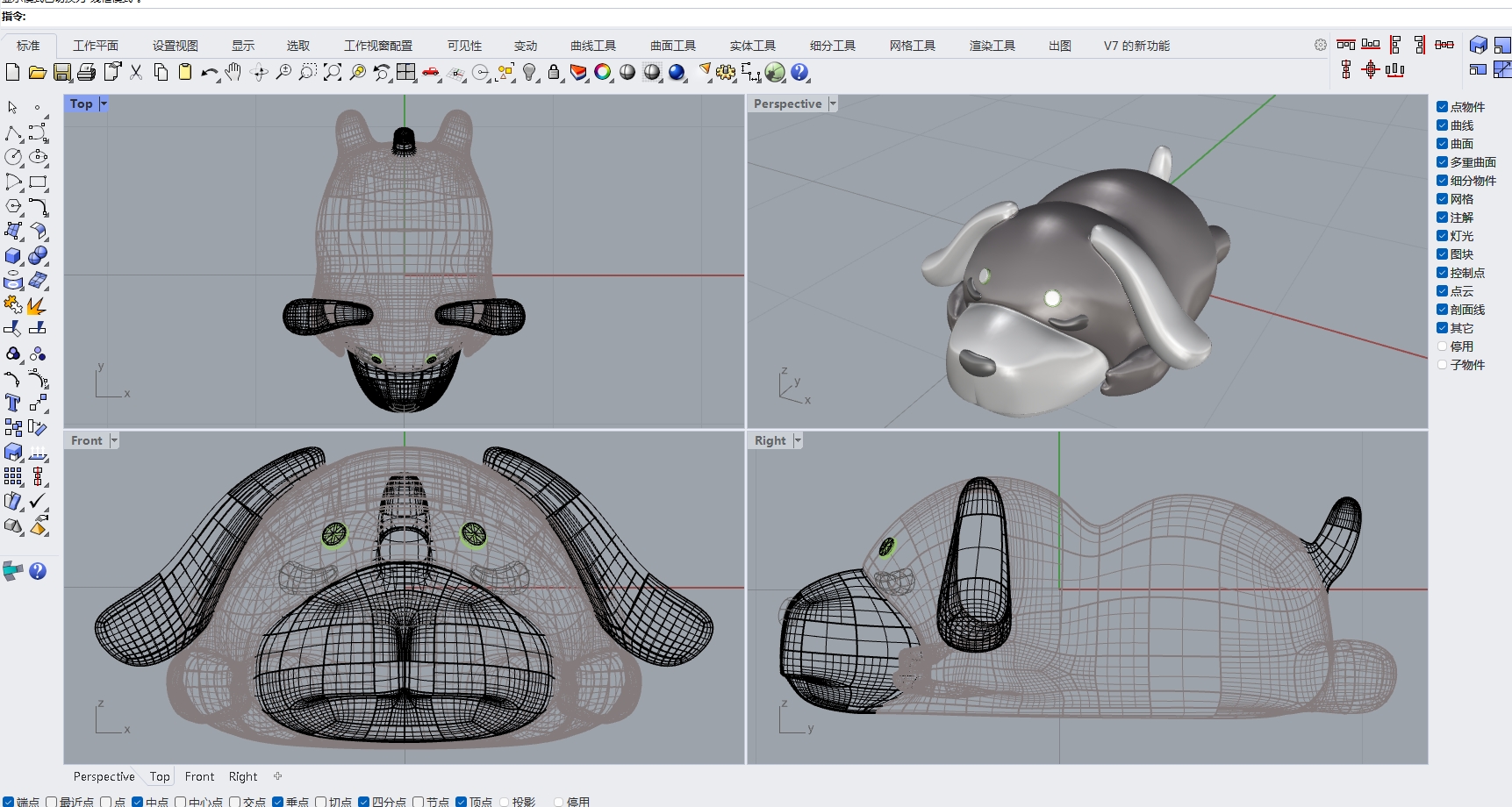Select the Pan hand tool
This screenshot has height=807, width=1512.
(x=233, y=72)
